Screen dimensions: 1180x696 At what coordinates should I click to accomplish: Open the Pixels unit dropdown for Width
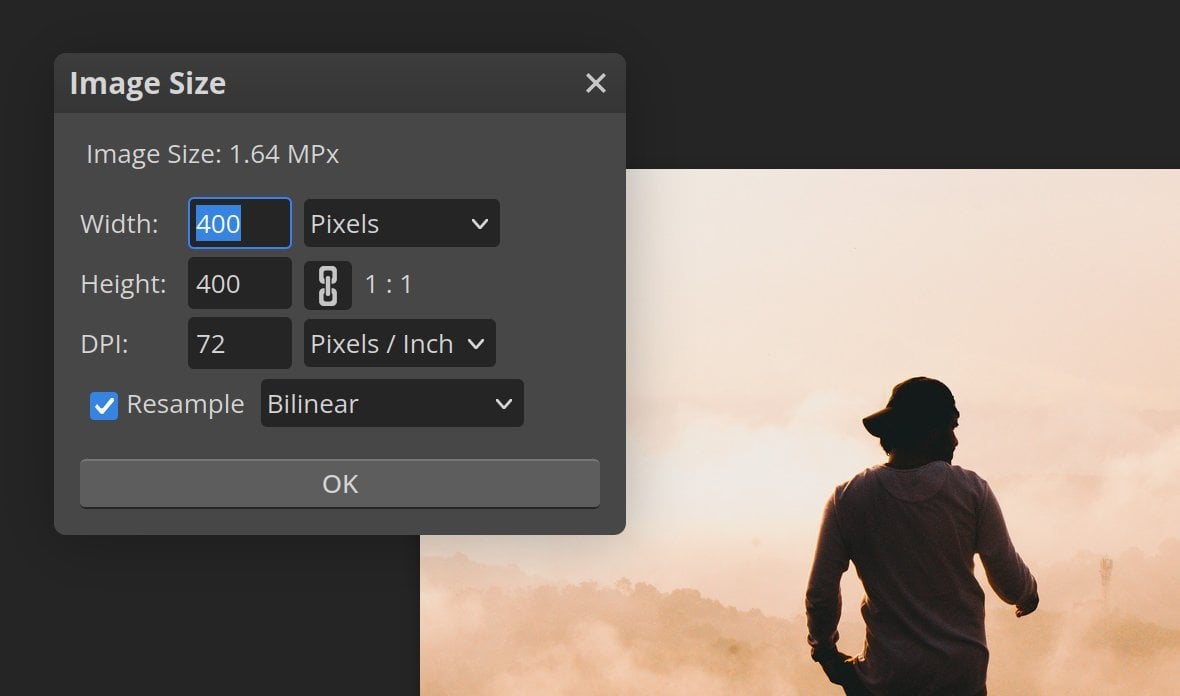point(401,224)
